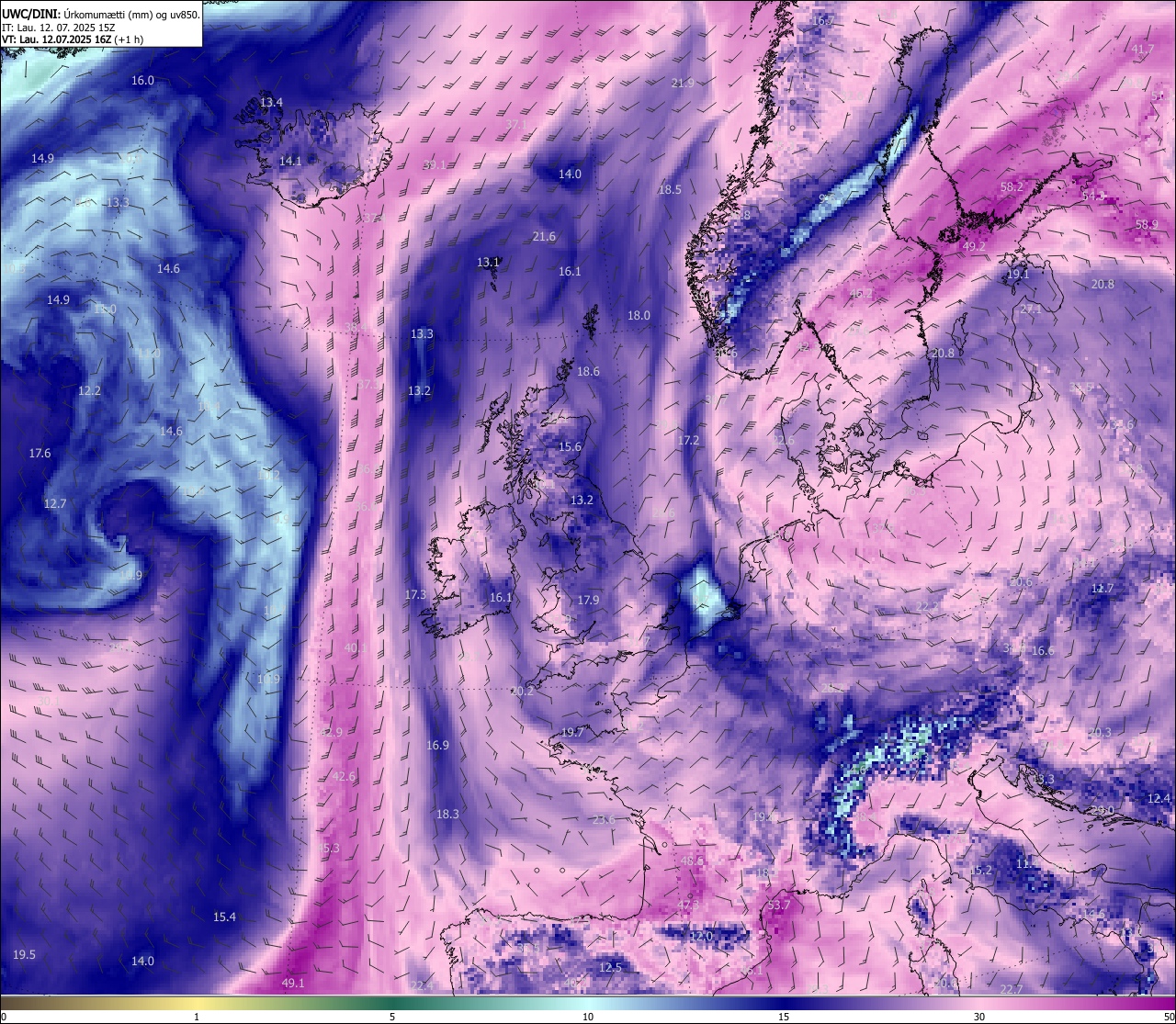Viewport: 1176px width, 1024px height.
Task: Select the 15.4 value in the southwest
Action: click(x=224, y=917)
